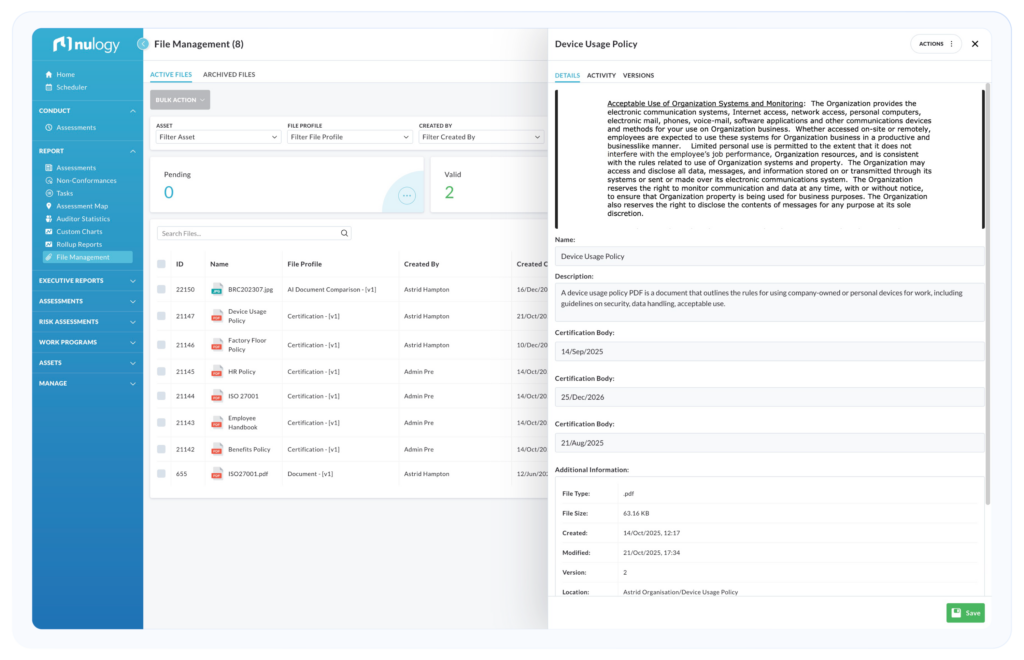Check the box for file ID 21143

click(x=161, y=422)
